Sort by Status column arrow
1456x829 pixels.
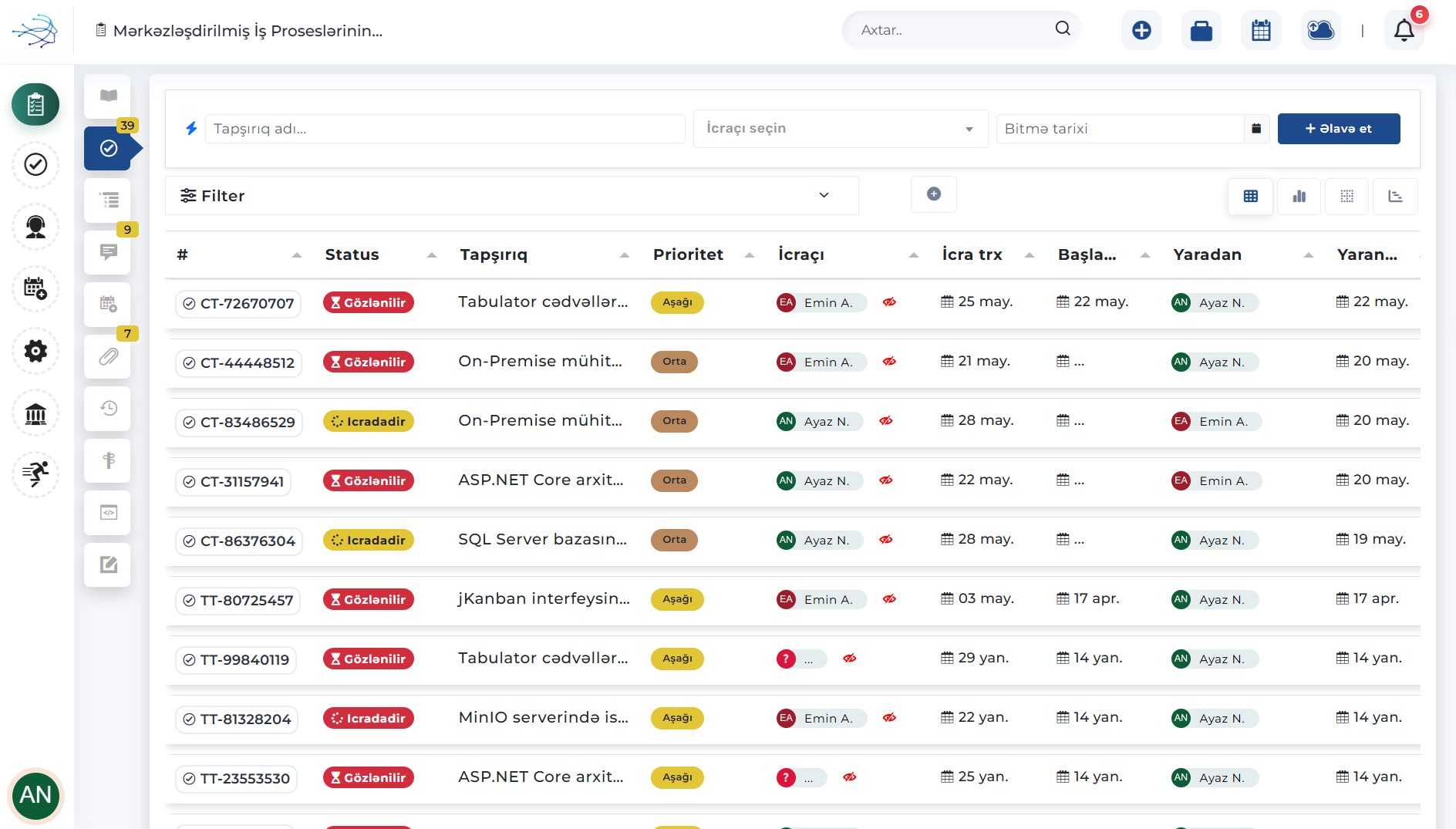[432, 255]
